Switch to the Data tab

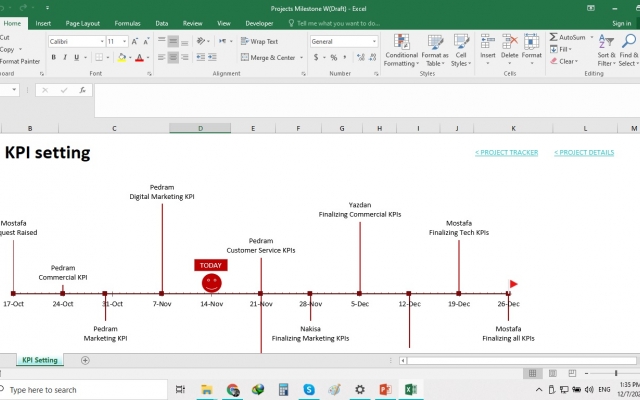[x=162, y=23]
